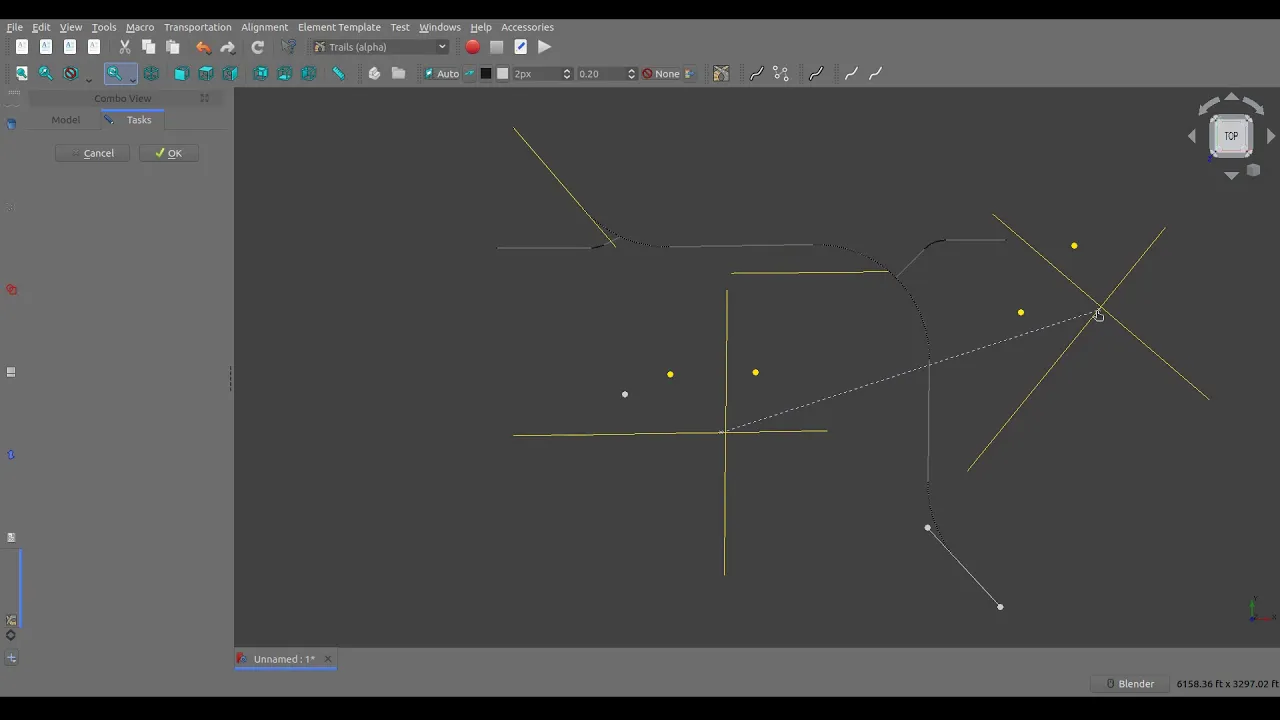Screen dimensions: 1280x720
Task: Rotate view with cube's left arrow
Action: pos(1192,136)
